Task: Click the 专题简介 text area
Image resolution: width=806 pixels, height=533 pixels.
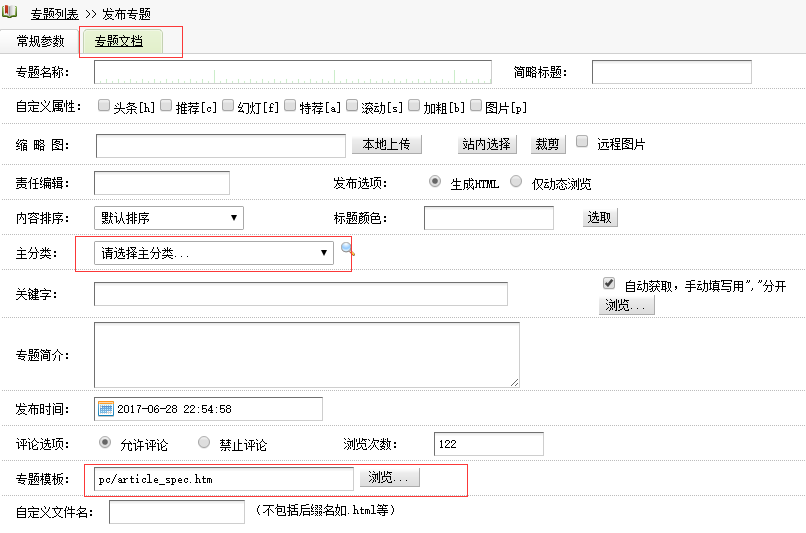Action: click(306, 354)
